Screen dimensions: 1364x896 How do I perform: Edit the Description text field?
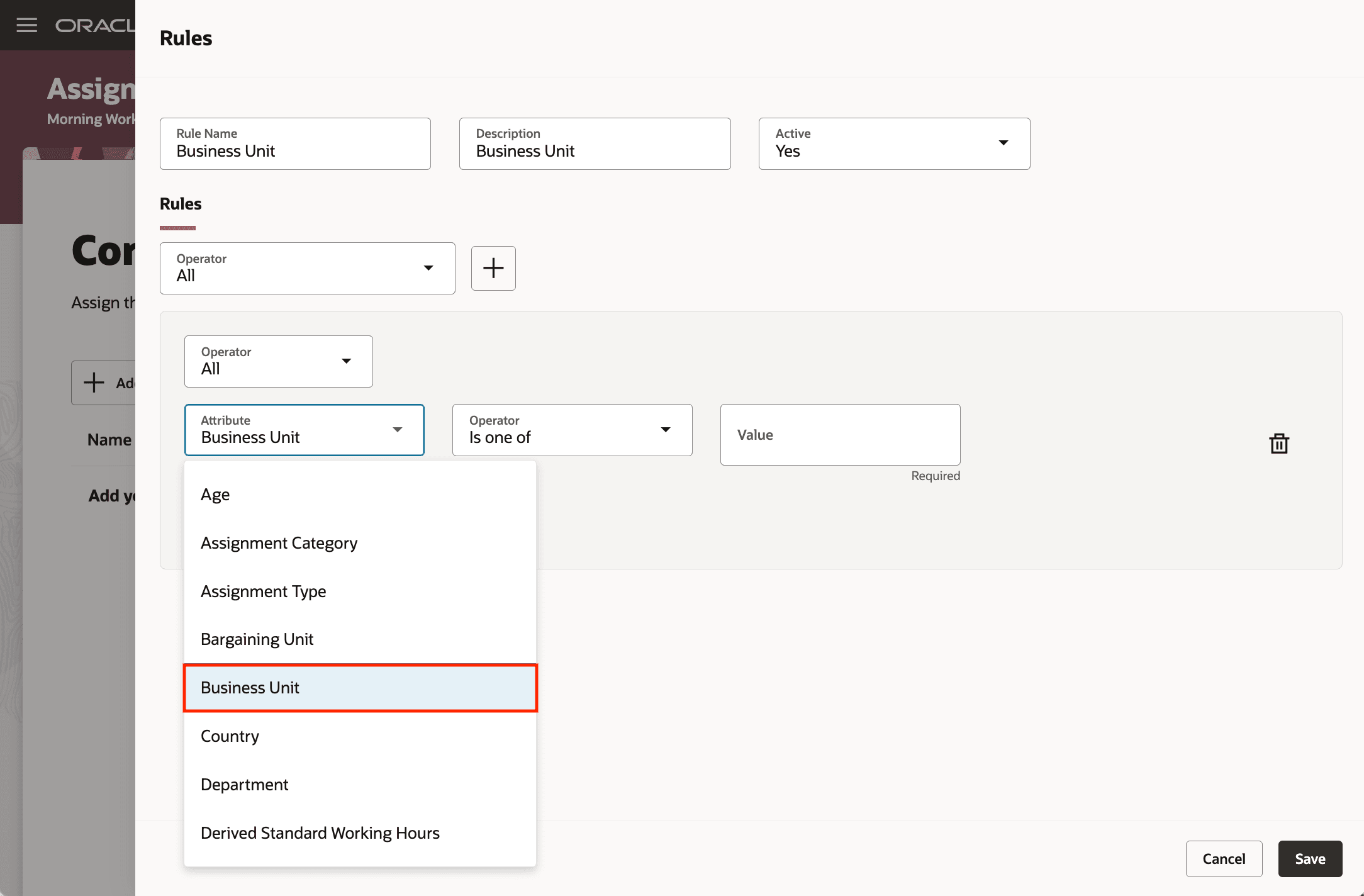tap(594, 150)
